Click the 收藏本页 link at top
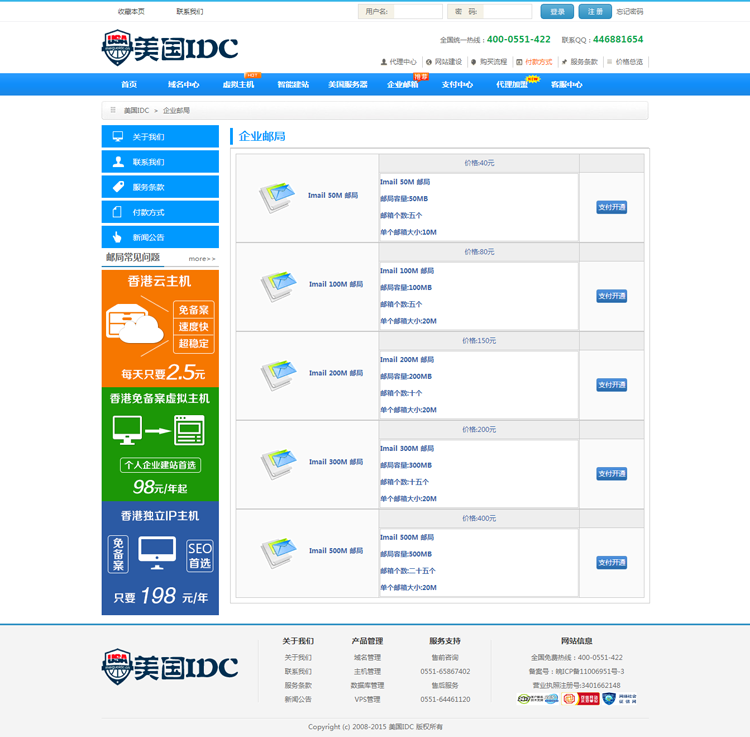750x737 pixels. point(132,11)
